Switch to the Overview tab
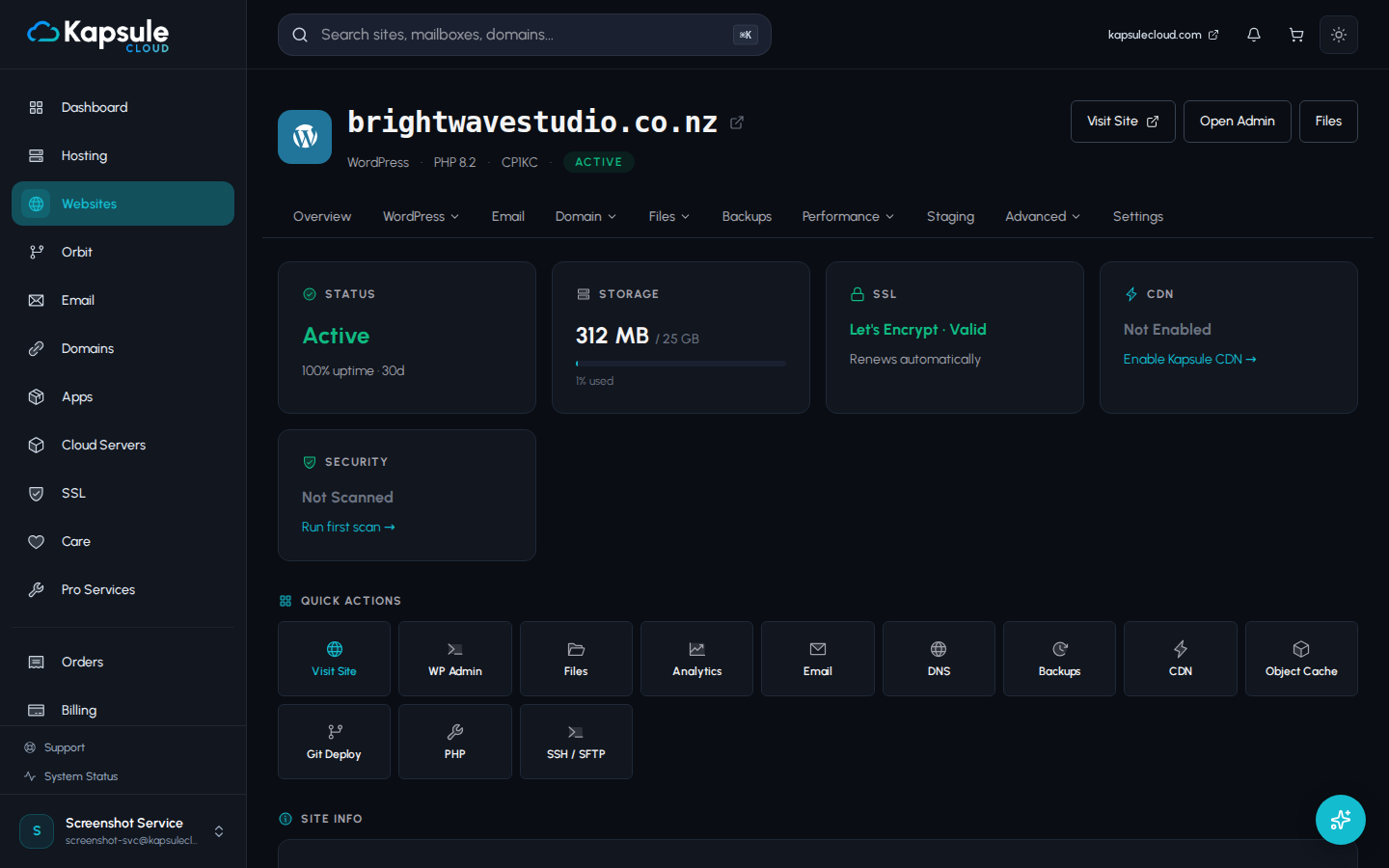The height and width of the screenshot is (868, 1389). pyautogui.click(x=322, y=216)
